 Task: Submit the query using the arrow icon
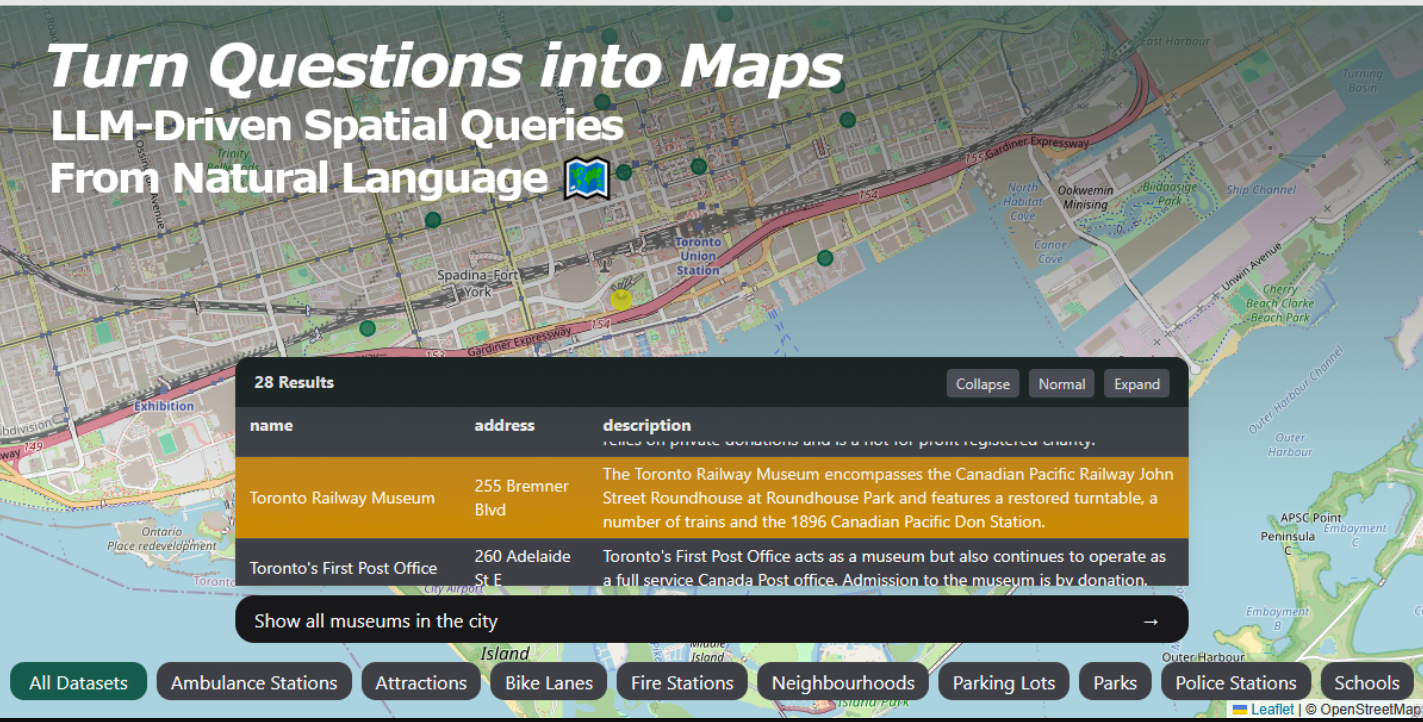pyautogui.click(x=1150, y=619)
